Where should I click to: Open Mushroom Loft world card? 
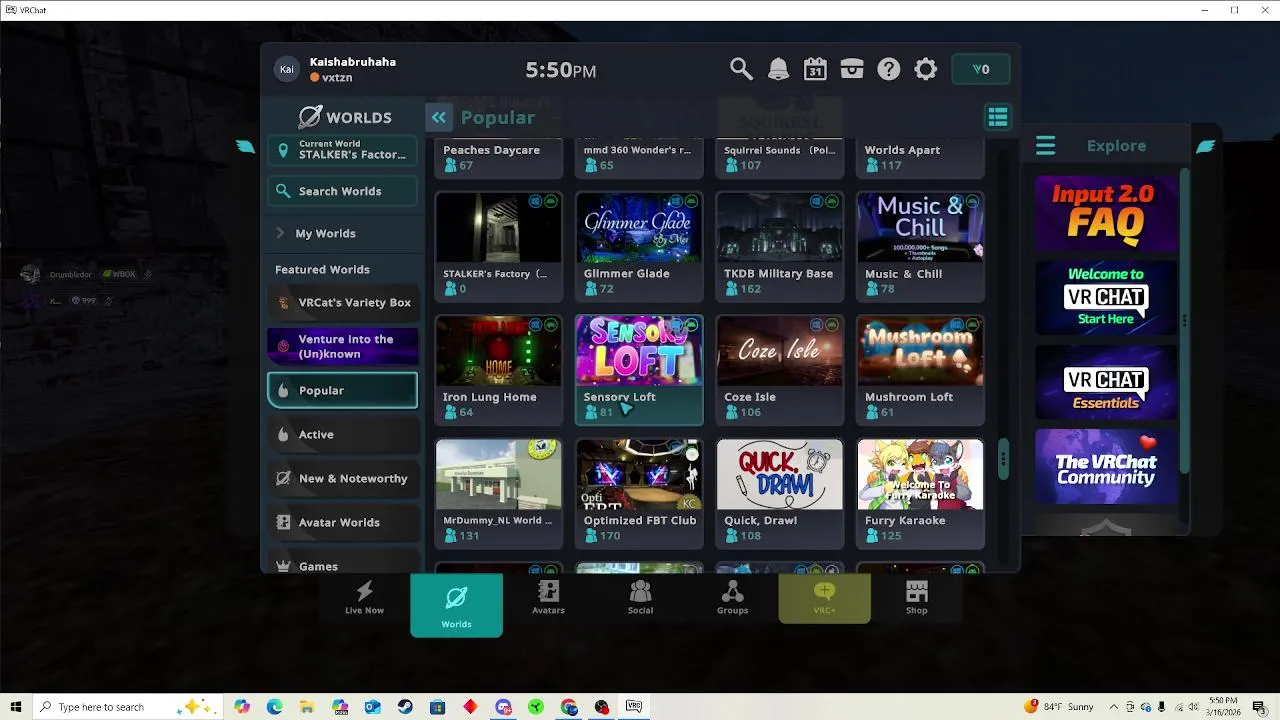pyautogui.click(x=920, y=370)
